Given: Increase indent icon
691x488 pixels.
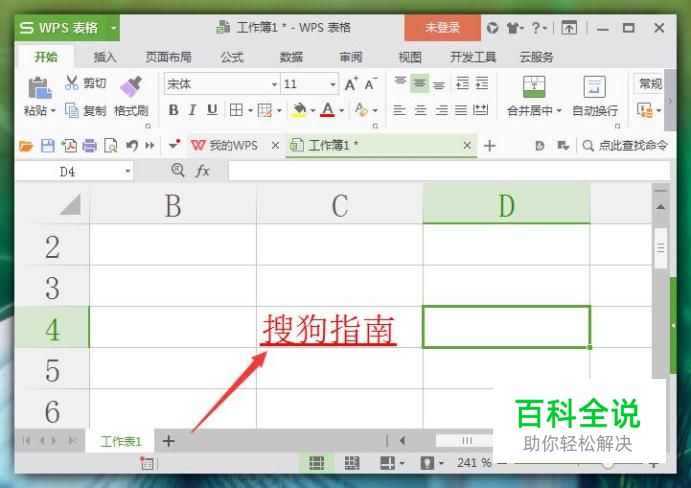Looking at the screenshot, I should click(x=482, y=83).
